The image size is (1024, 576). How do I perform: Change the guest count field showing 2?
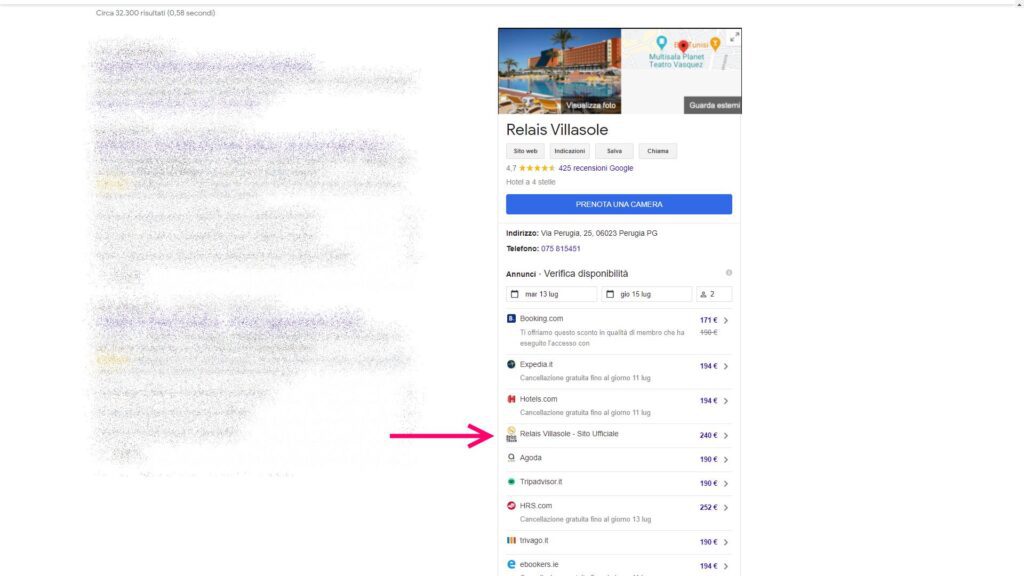click(x=714, y=295)
